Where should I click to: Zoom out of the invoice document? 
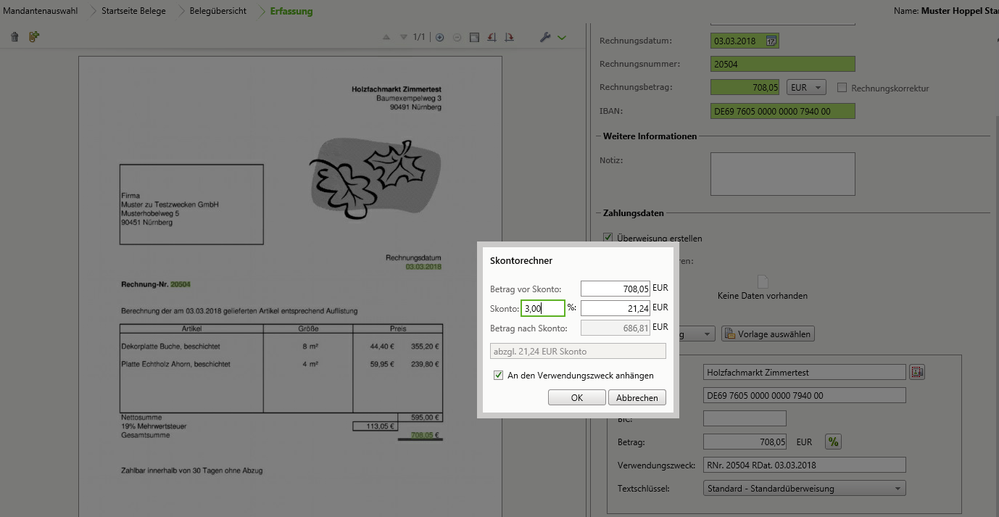457,38
